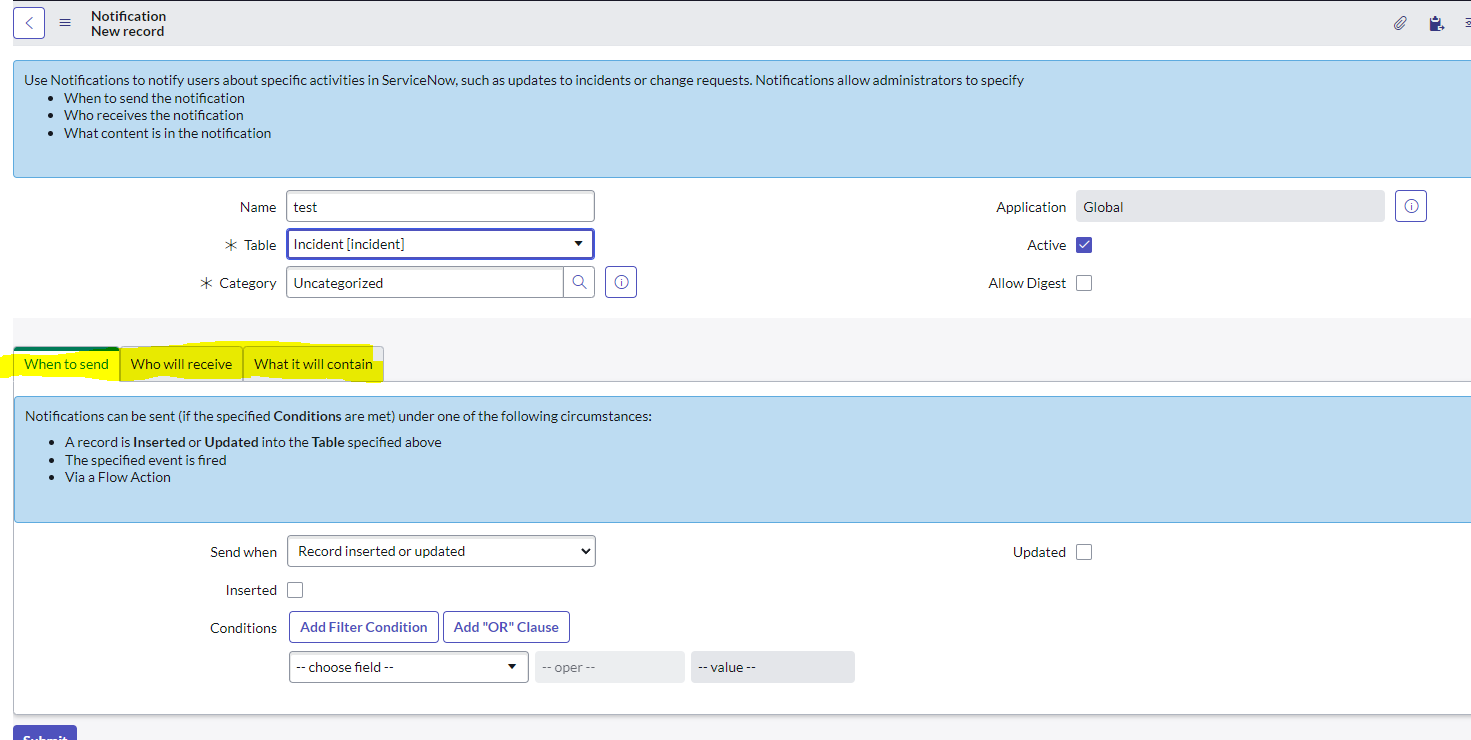This screenshot has height=740, width=1471.
Task: Uncheck the Active checkbox
Action: tap(1084, 245)
